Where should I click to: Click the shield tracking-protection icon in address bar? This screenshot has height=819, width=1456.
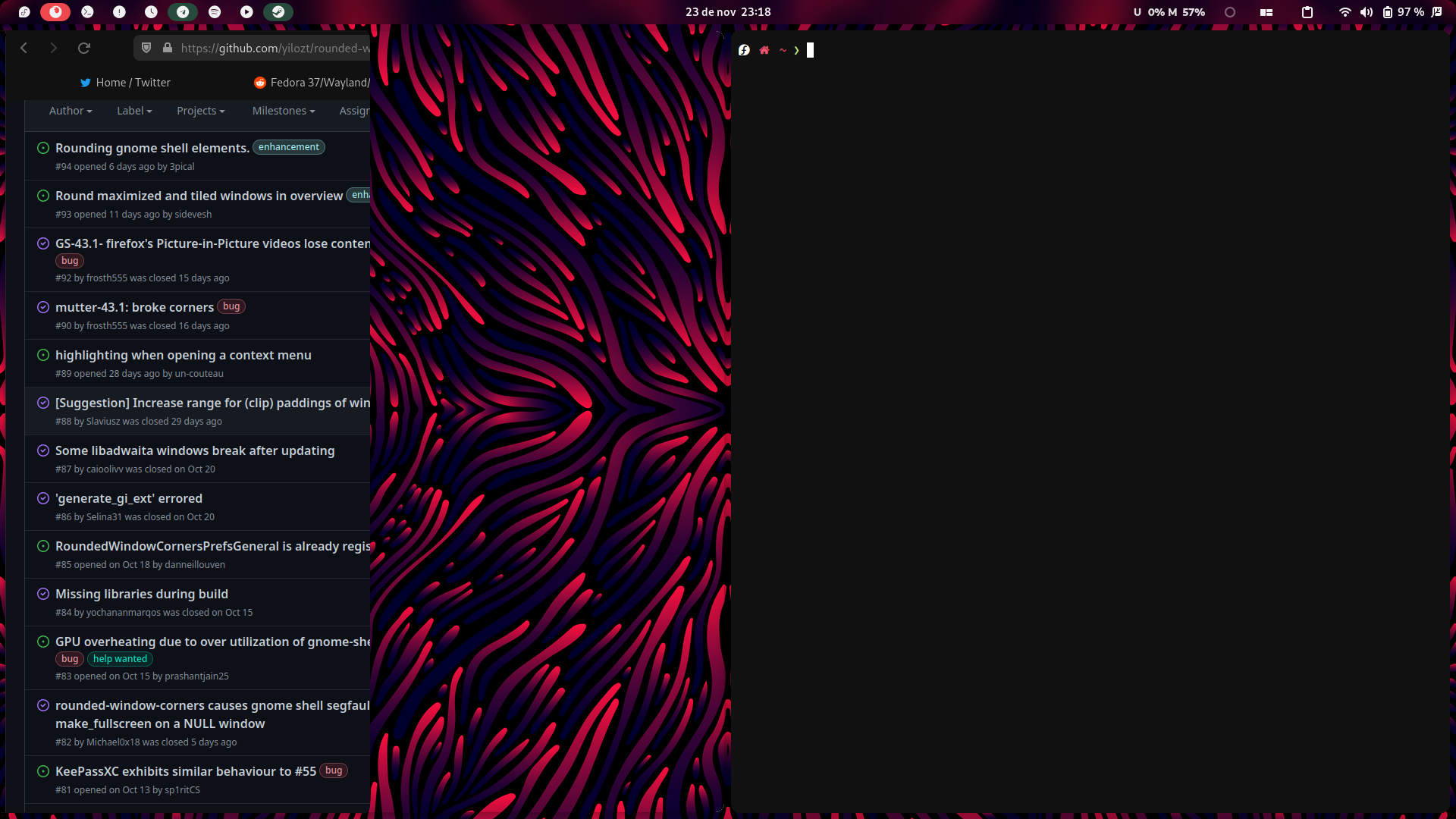point(146,48)
